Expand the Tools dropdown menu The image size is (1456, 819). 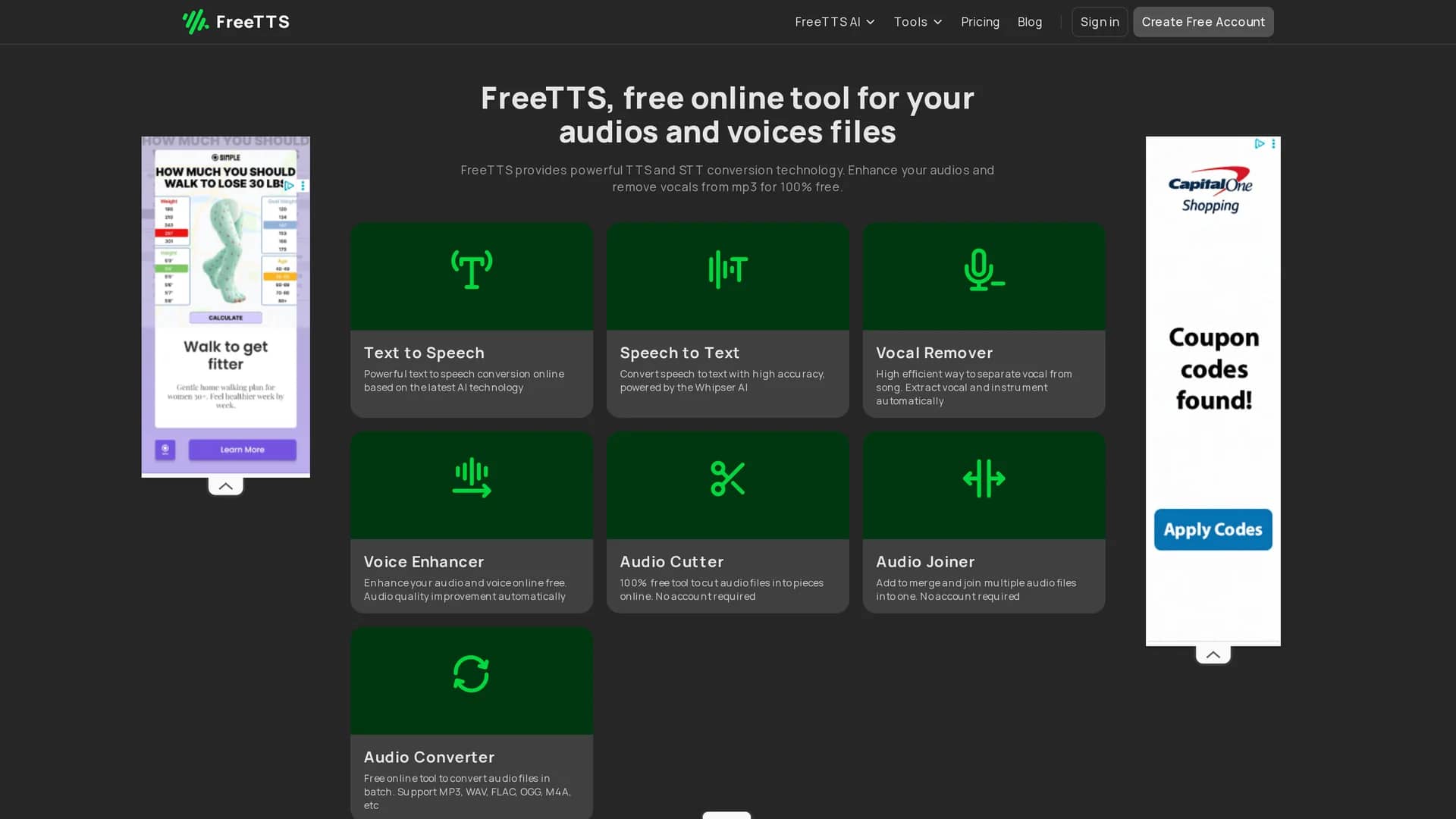918,22
